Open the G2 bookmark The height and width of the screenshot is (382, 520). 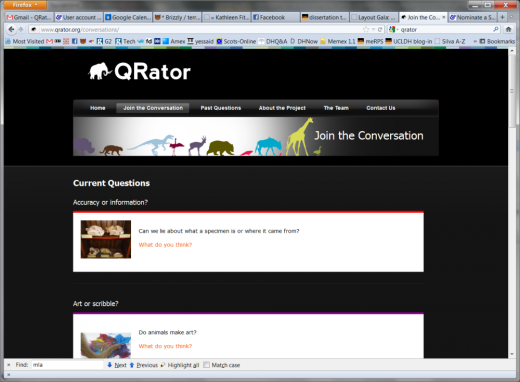point(104,41)
